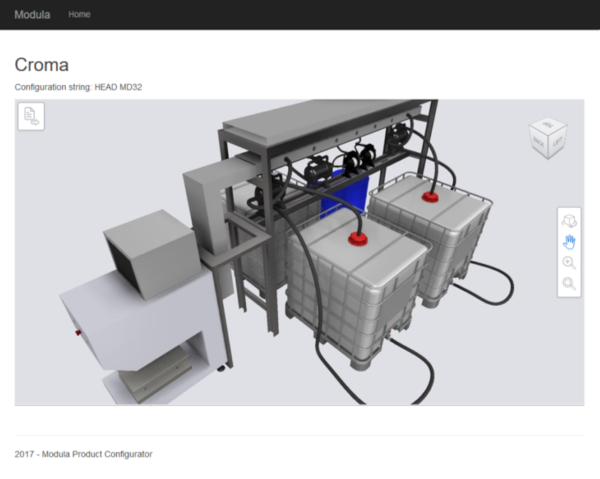This screenshot has height=479, width=600.
Task: Click the configuration string HEAD MD32 text
Action: 78,87
